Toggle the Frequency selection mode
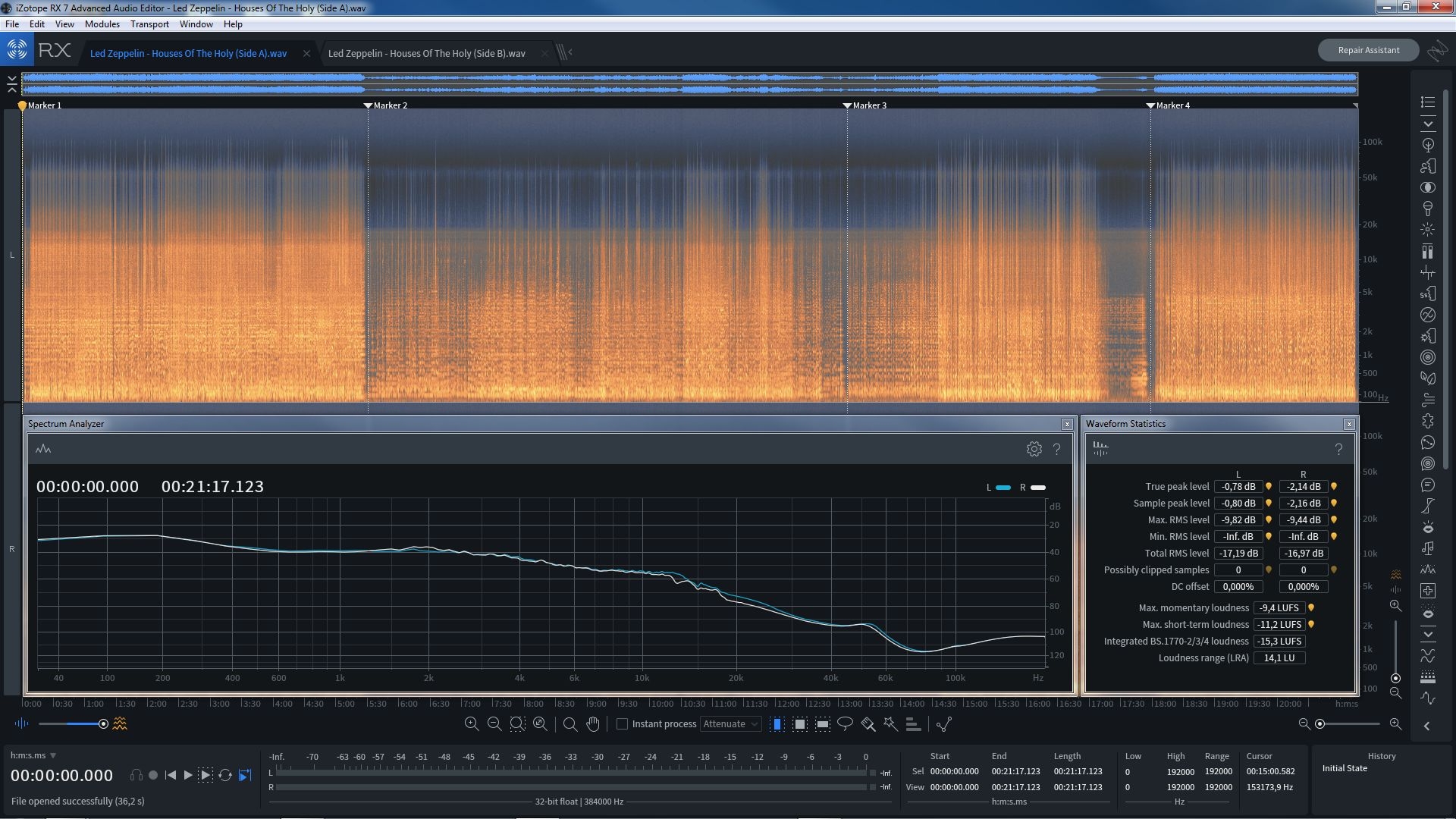 [x=822, y=724]
